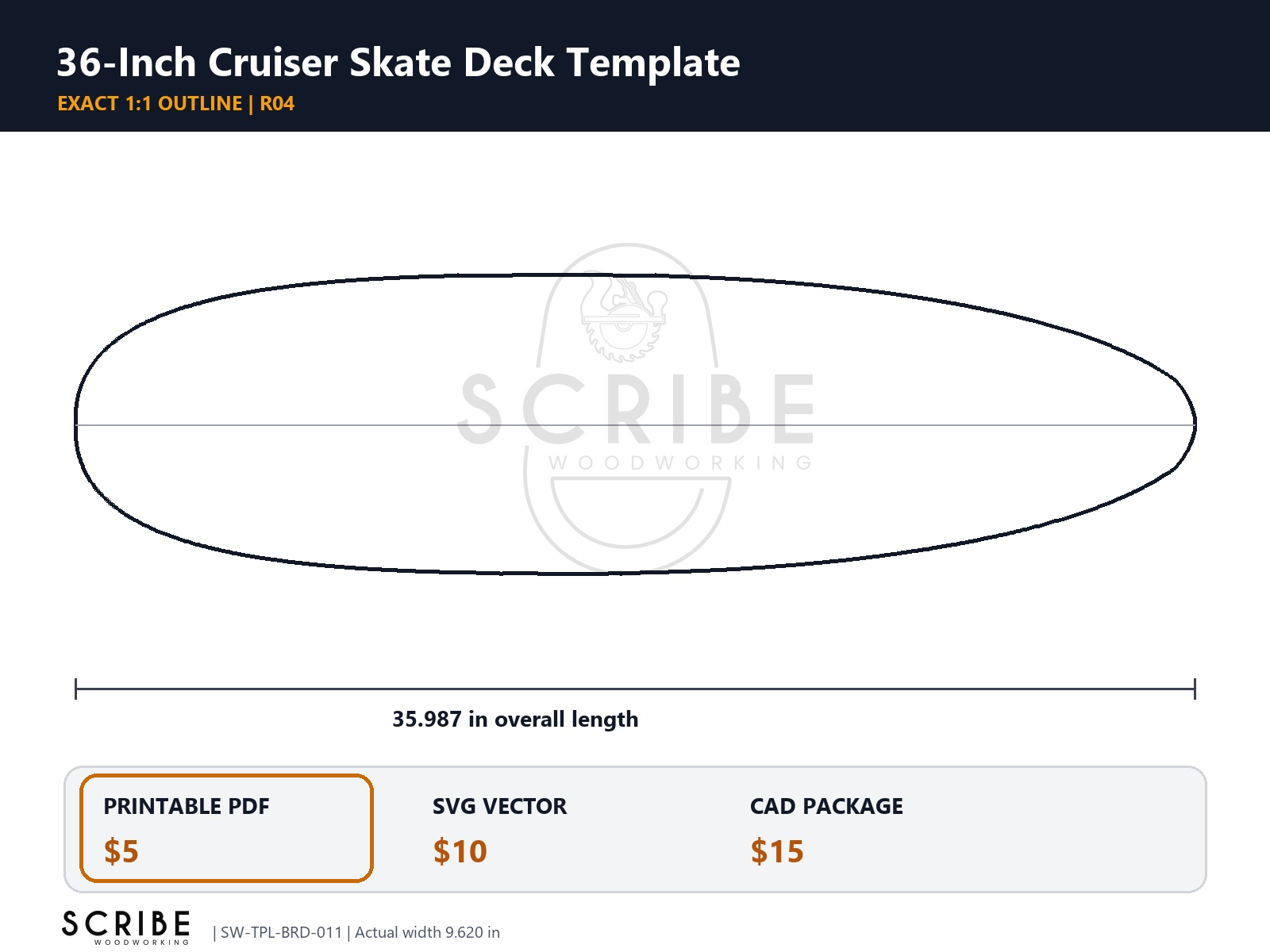The image size is (1270, 952).
Task: Click the 35.987 in overall length label
Action: [515, 719]
